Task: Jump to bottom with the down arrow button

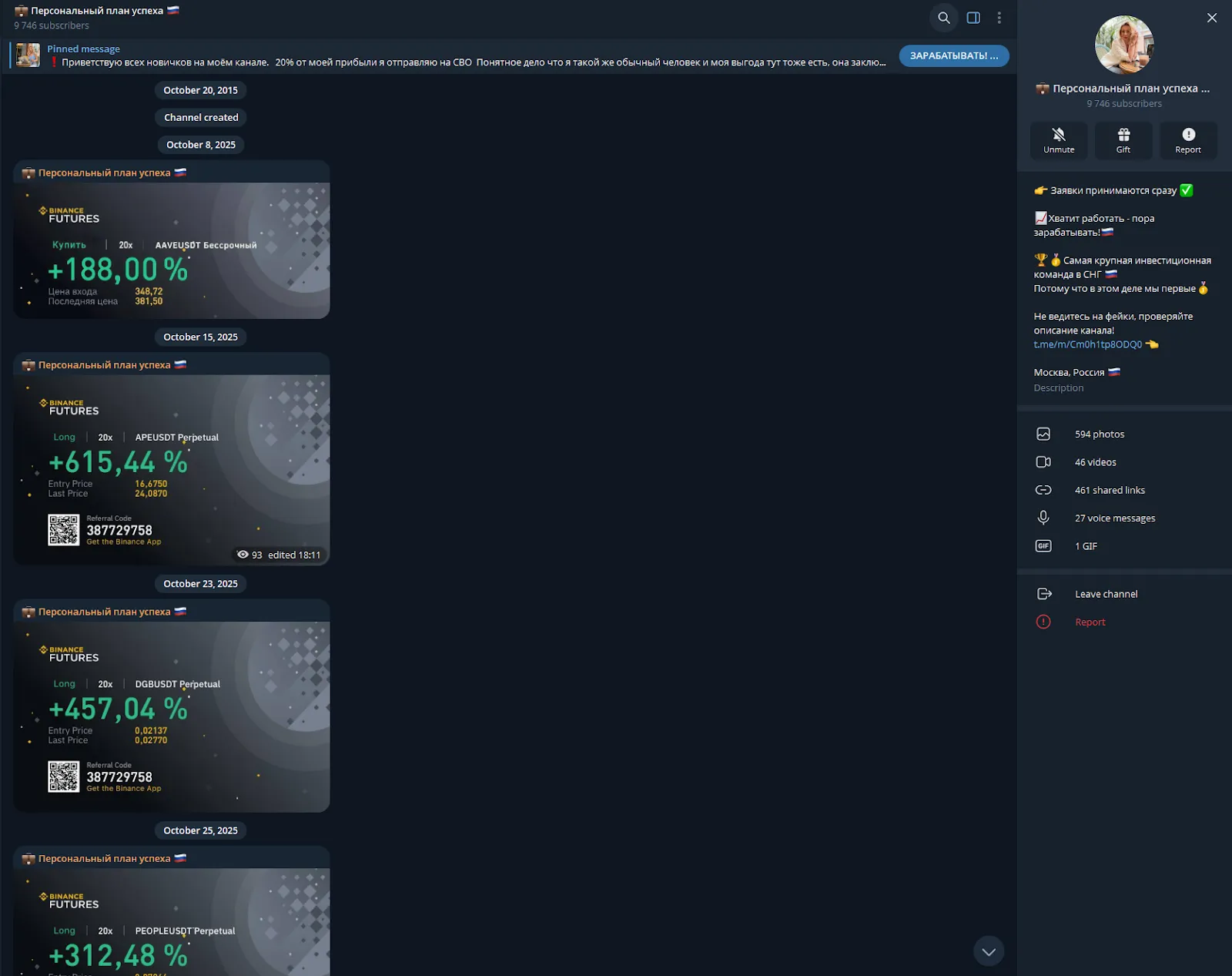Action: (x=989, y=951)
